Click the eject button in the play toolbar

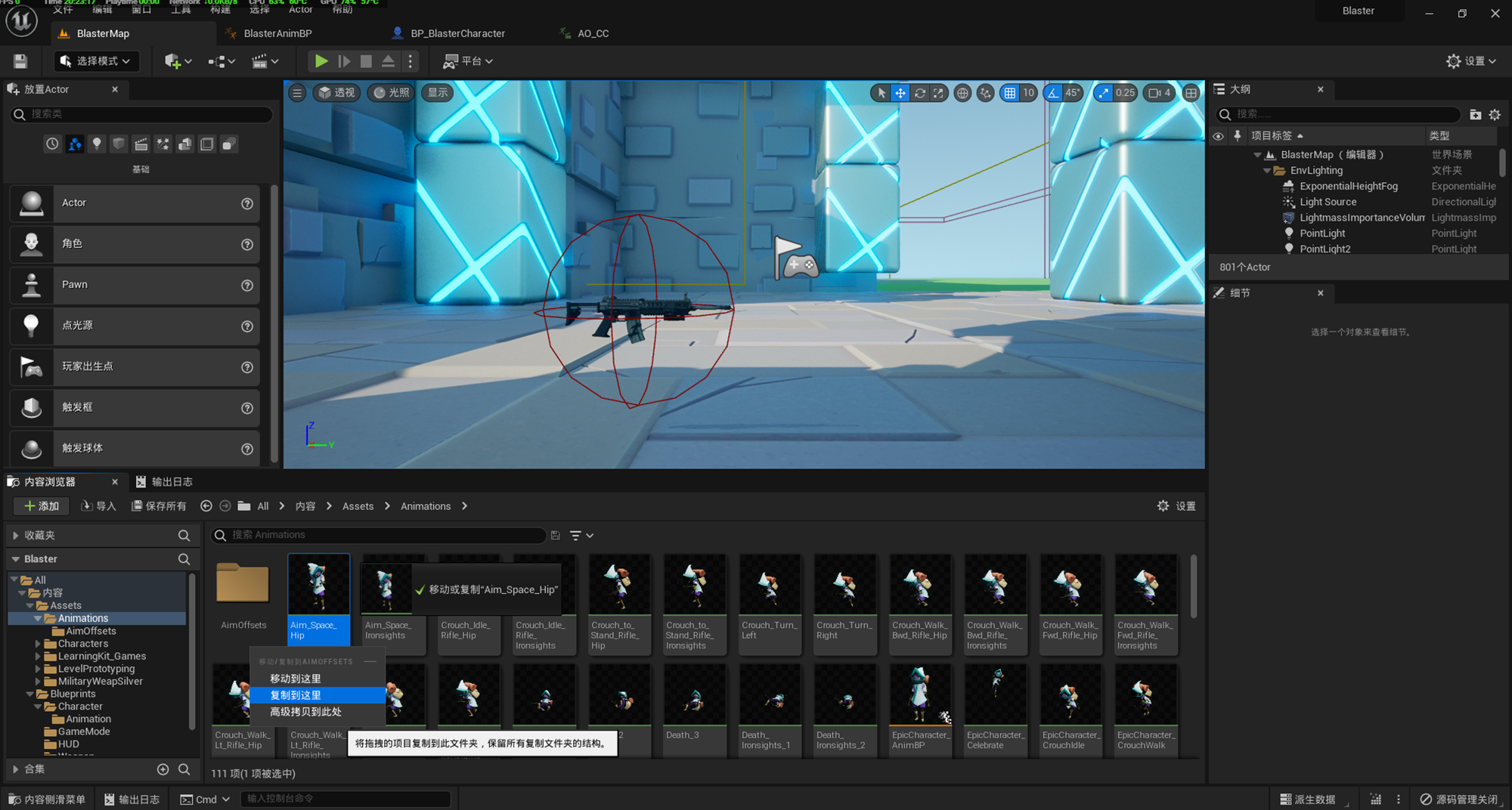(x=388, y=61)
